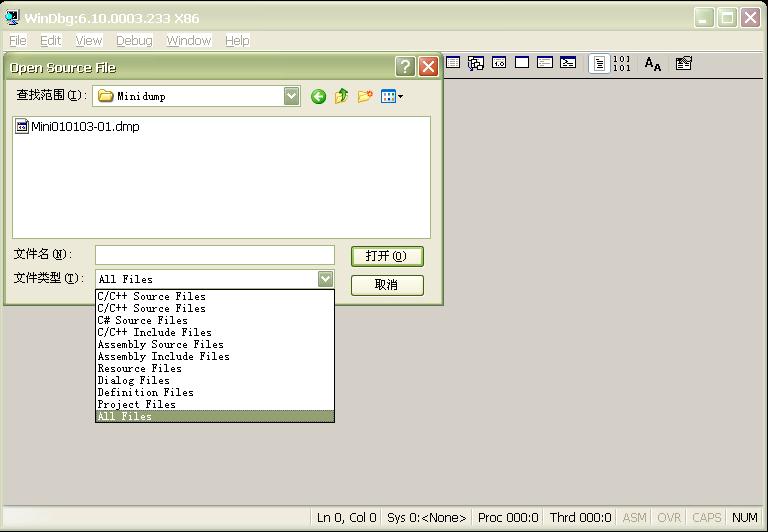Screen dimensions: 768x532
Task: Click the 取消 cancel button
Action: (387, 285)
